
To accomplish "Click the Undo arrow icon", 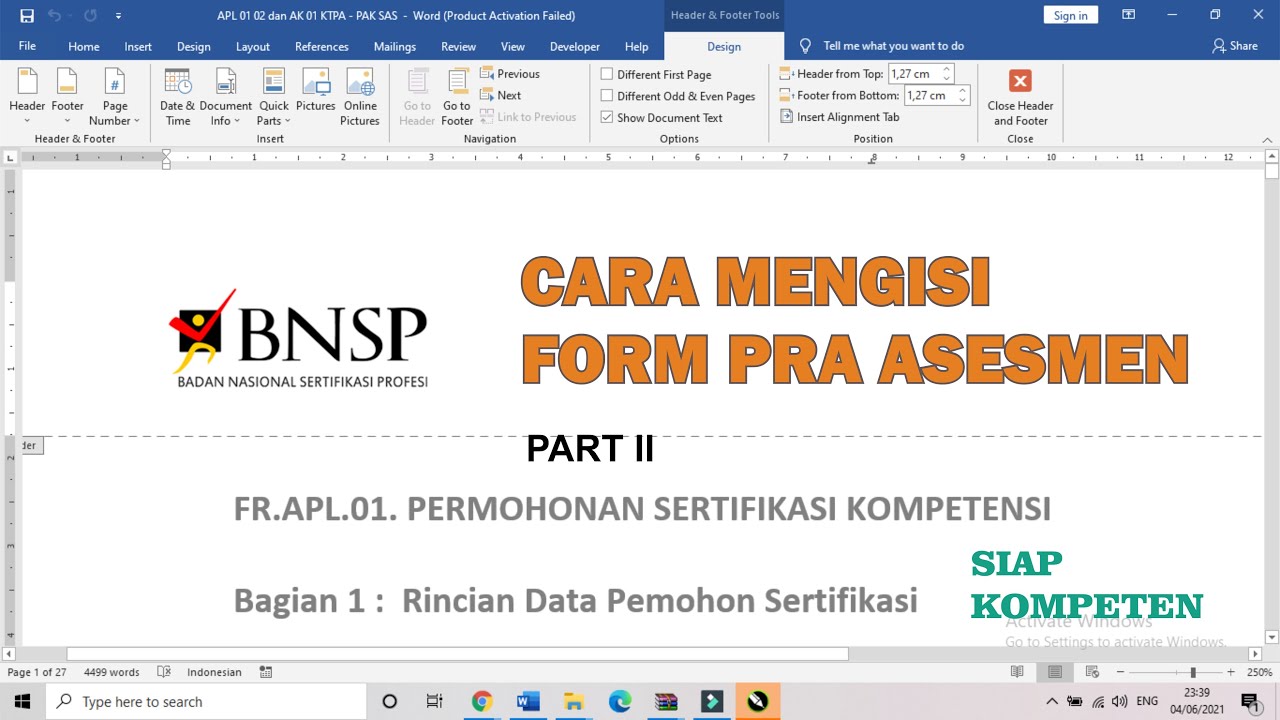I will pos(55,16).
